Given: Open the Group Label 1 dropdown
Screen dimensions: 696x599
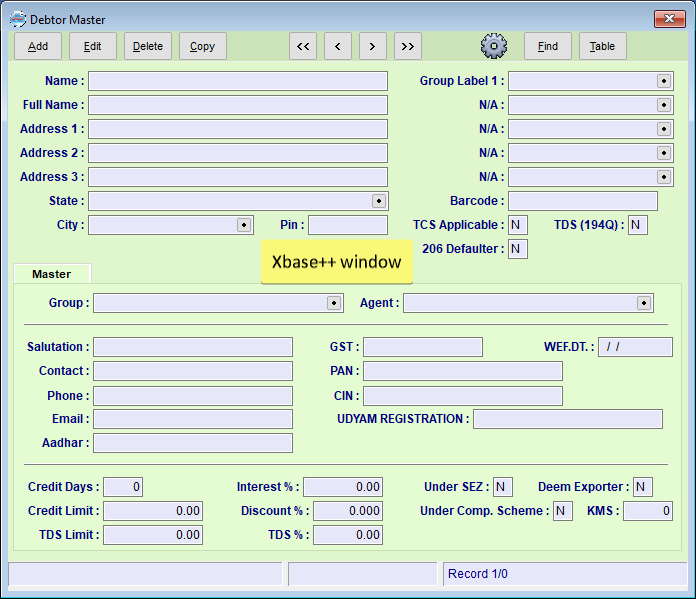Looking at the screenshot, I should tap(663, 81).
